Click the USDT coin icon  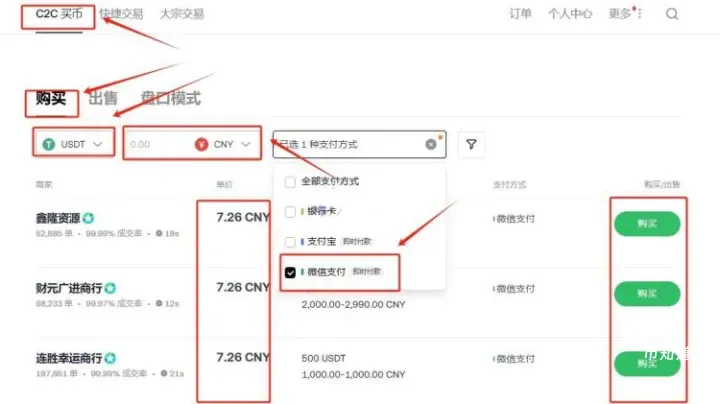(48, 144)
